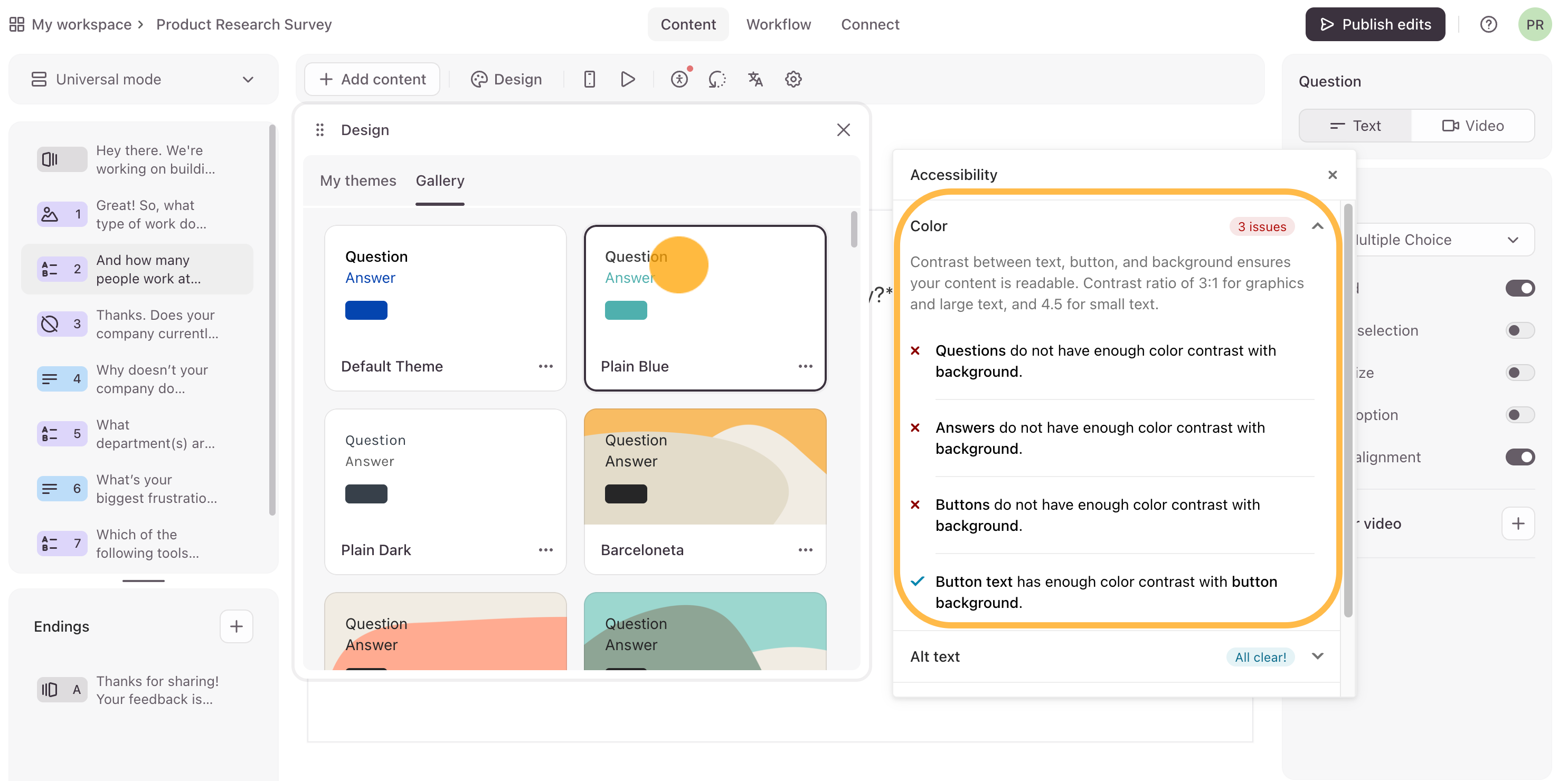The height and width of the screenshot is (781, 1568).
Task: Add a new ending with plus icon
Action: coord(236,626)
